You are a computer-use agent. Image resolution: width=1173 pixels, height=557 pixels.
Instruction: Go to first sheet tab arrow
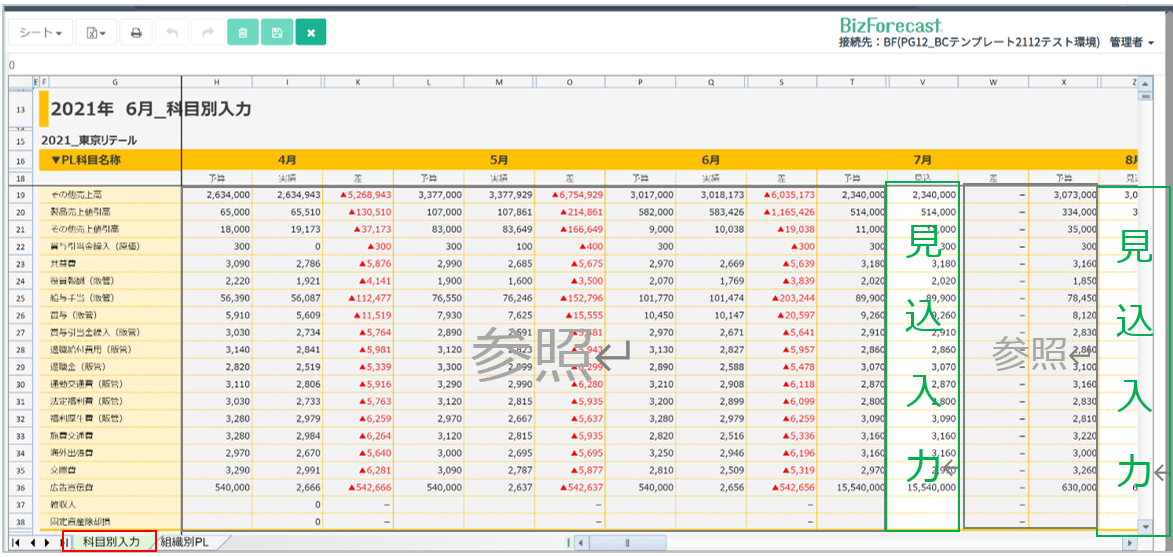click(16, 542)
